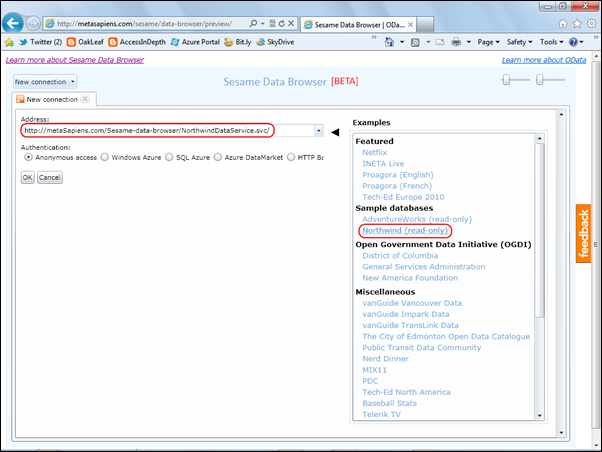Screen dimensions: 602x452
Task: Open the Page menu dropdown
Action: pos(488,42)
